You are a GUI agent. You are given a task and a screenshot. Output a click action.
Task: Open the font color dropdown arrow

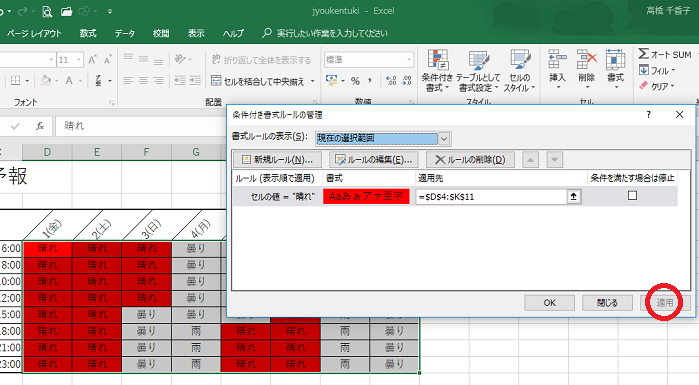81,81
